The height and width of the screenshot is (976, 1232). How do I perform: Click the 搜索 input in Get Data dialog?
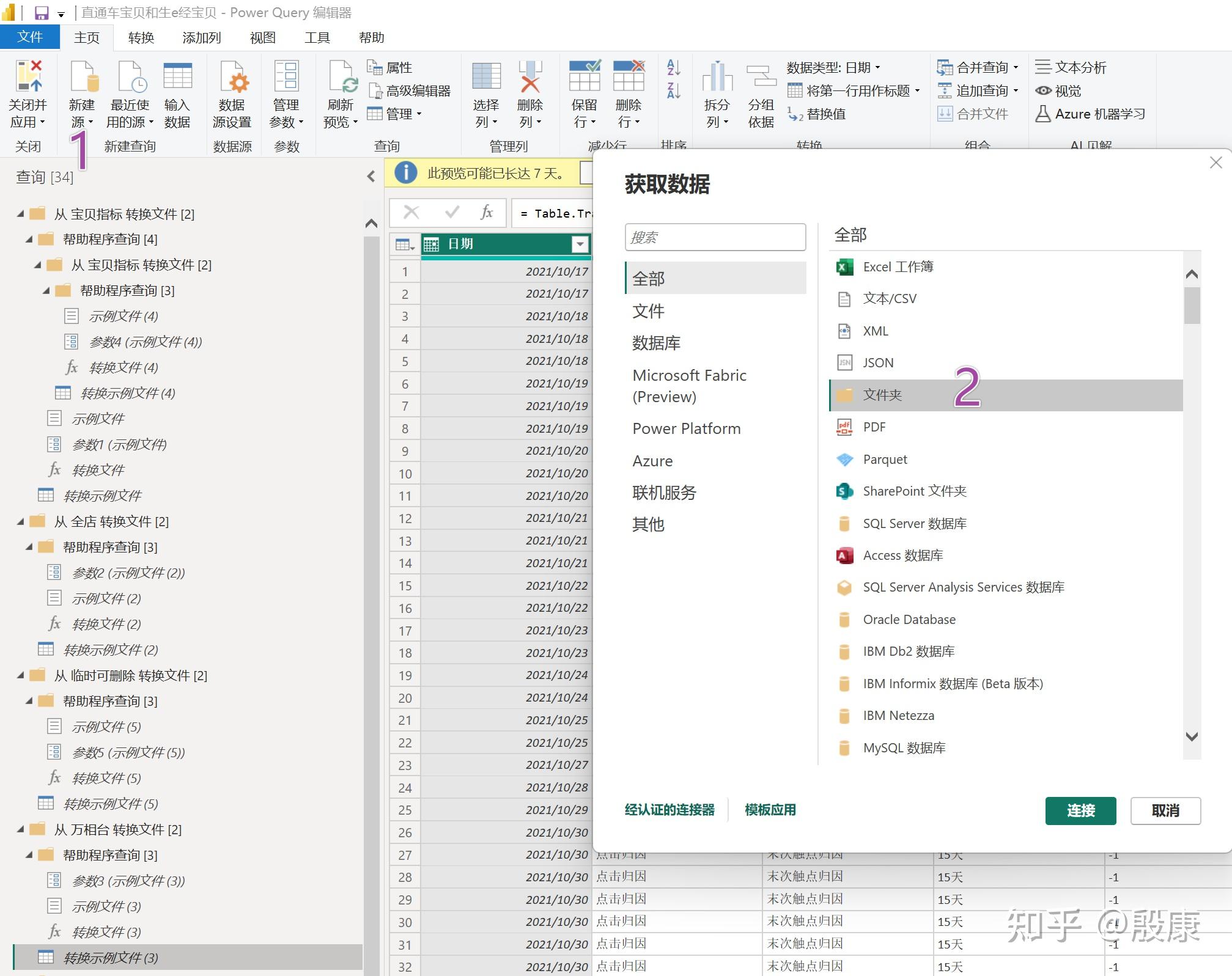coord(714,237)
